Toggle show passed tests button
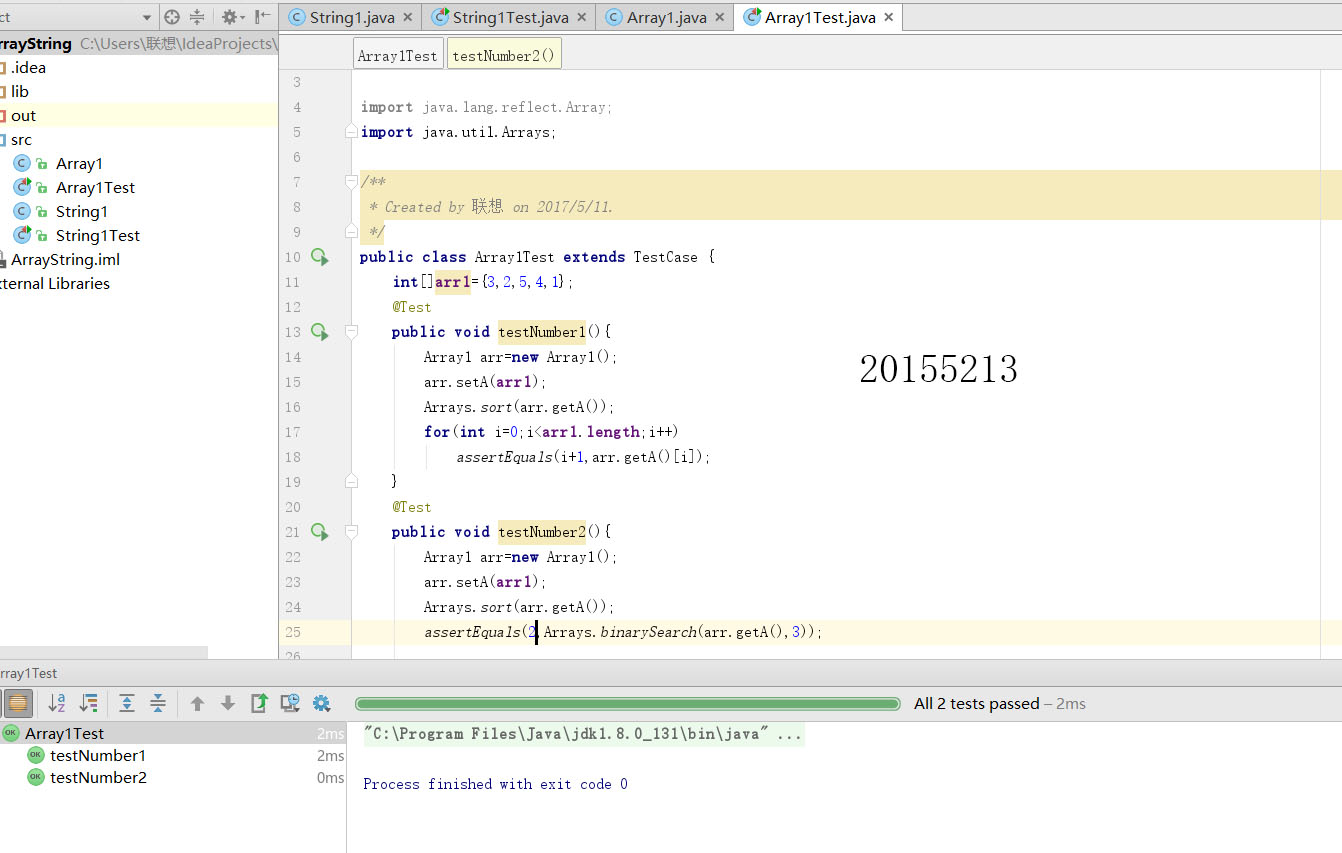This screenshot has width=1342, height=853. 18,703
